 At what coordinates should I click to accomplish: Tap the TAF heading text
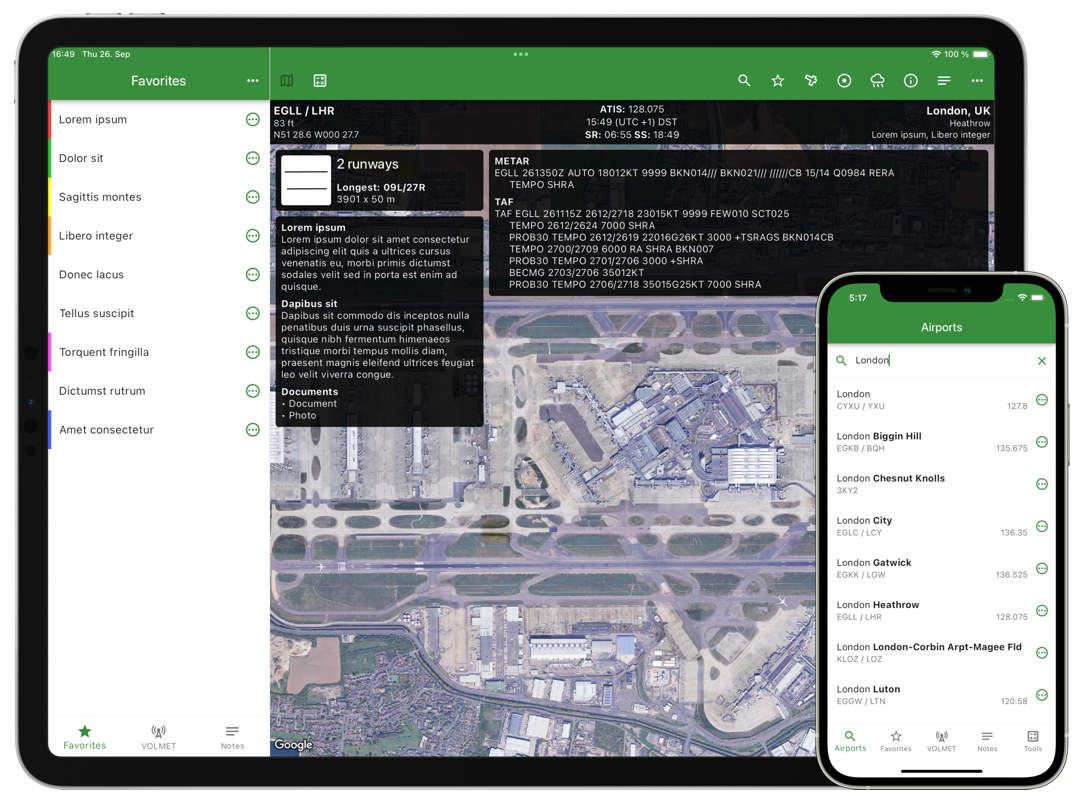[x=504, y=202]
